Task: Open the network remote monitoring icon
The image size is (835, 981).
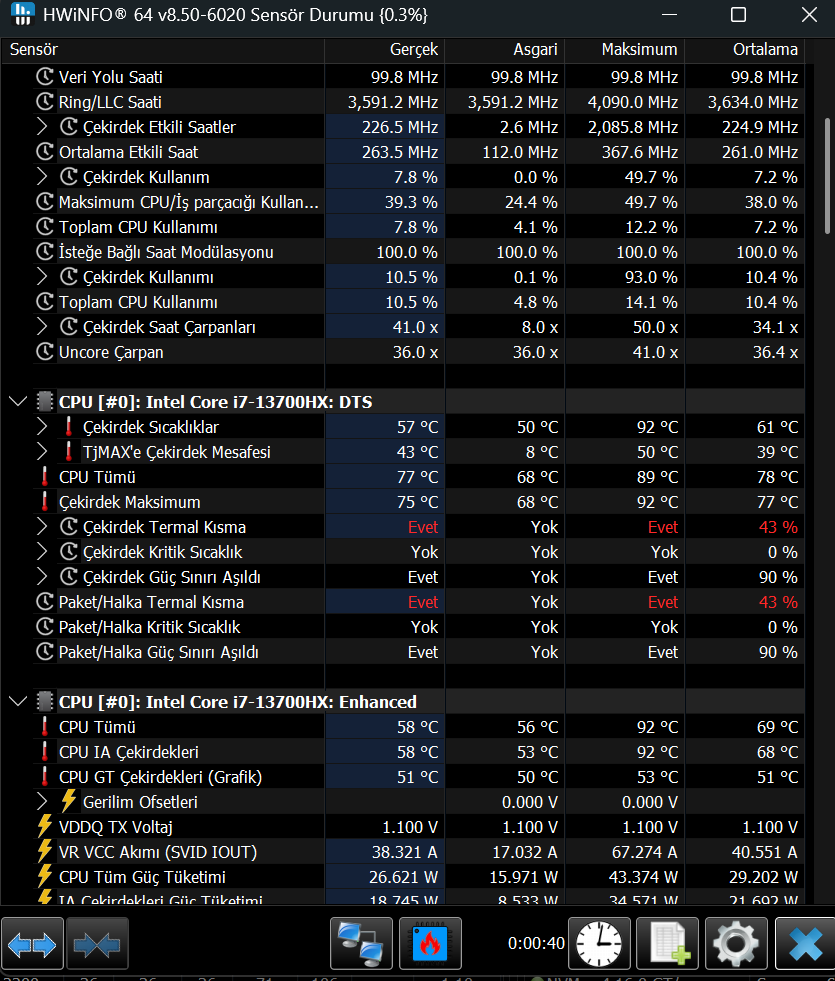Action: [361, 943]
